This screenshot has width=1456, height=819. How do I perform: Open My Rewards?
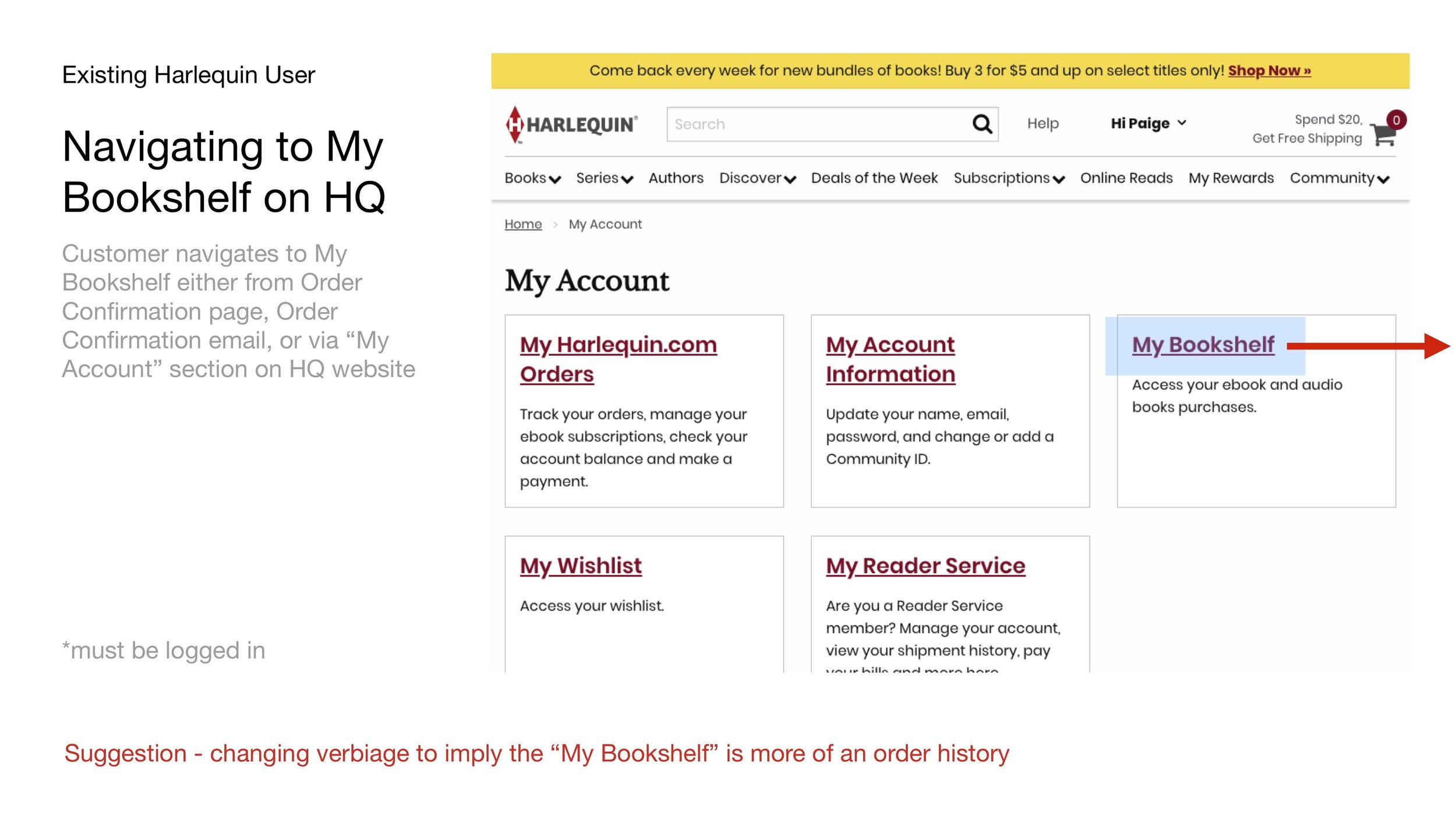[1231, 178]
